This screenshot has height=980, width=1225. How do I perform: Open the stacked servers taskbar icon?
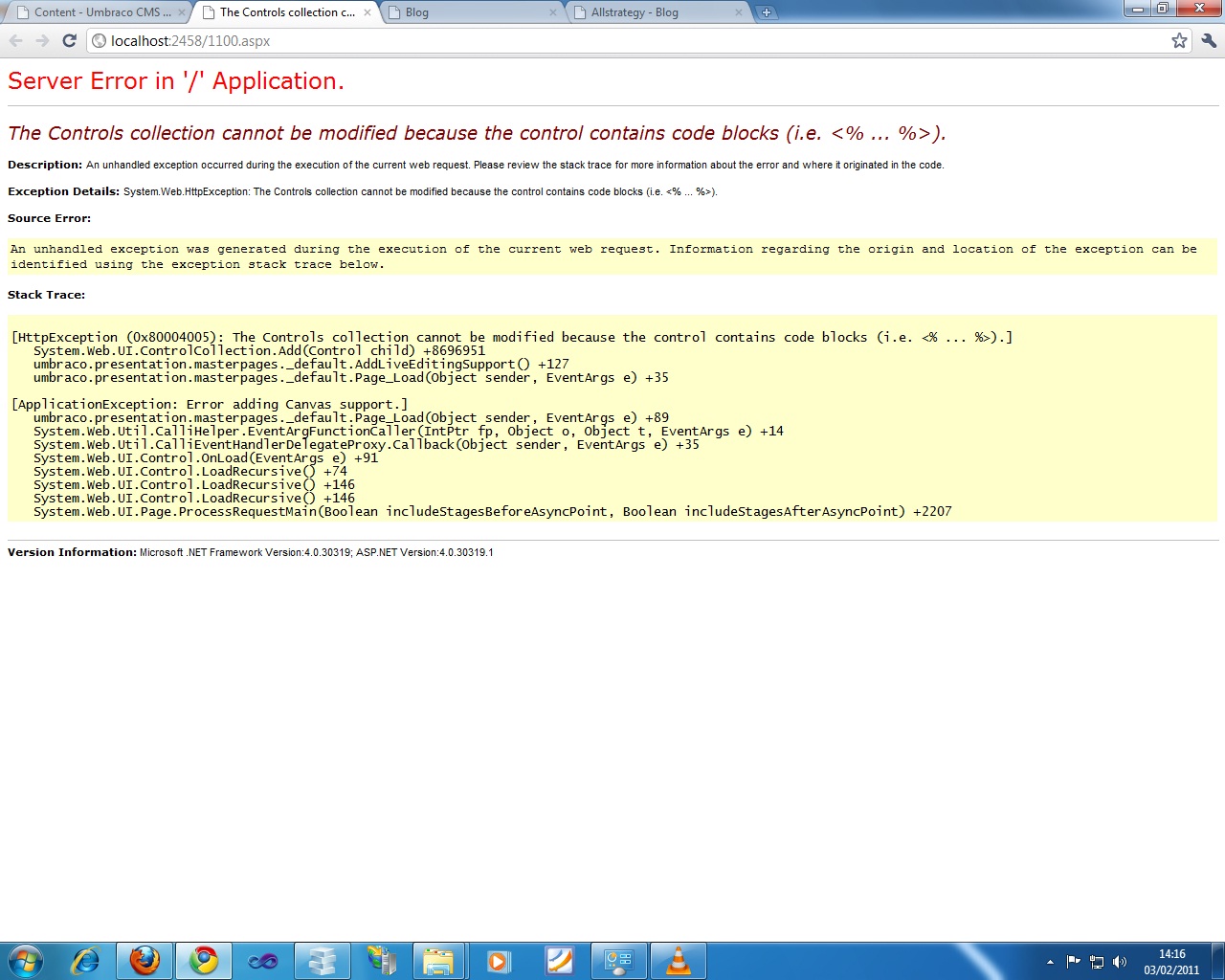(x=322, y=961)
